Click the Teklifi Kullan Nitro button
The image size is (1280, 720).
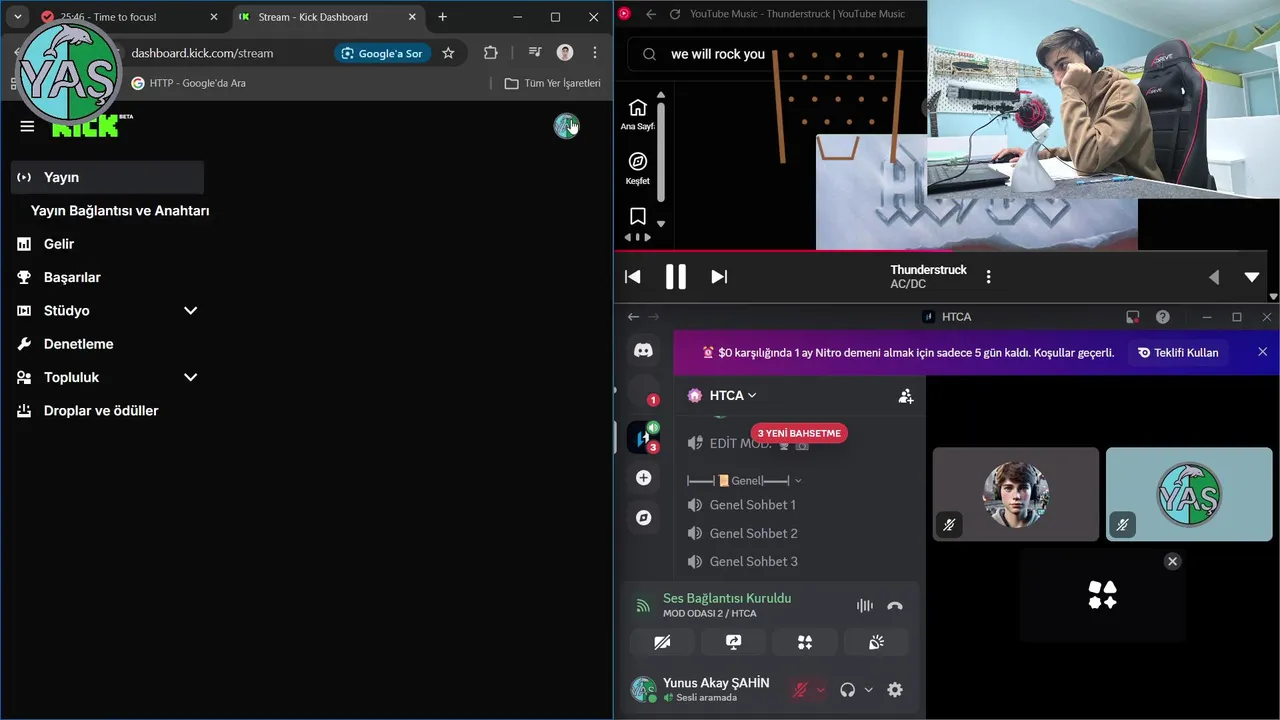[x=1178, y=352]
